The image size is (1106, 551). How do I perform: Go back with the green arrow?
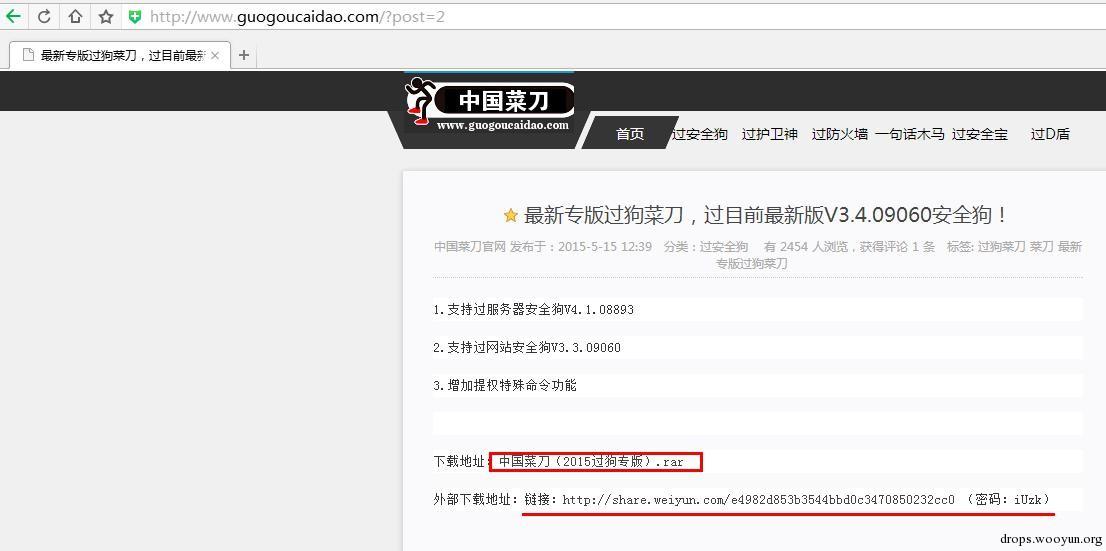tap(13, 16)
